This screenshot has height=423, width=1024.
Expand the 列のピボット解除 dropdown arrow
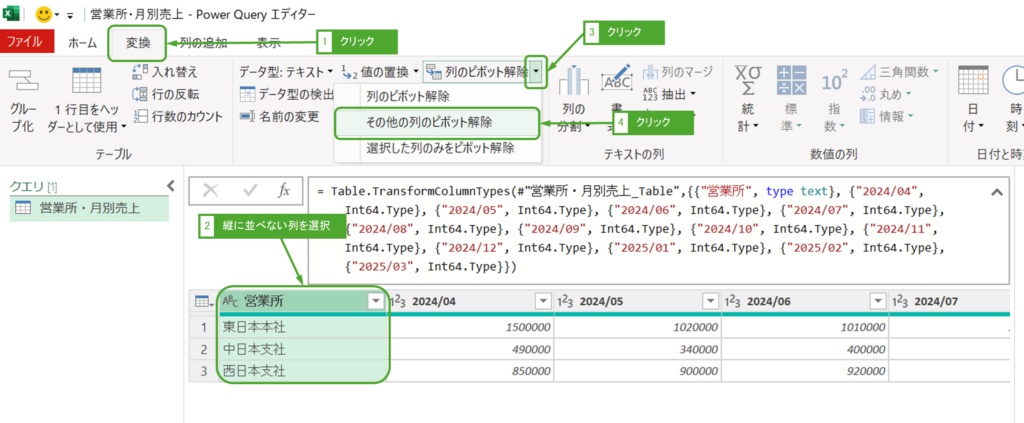536,71
